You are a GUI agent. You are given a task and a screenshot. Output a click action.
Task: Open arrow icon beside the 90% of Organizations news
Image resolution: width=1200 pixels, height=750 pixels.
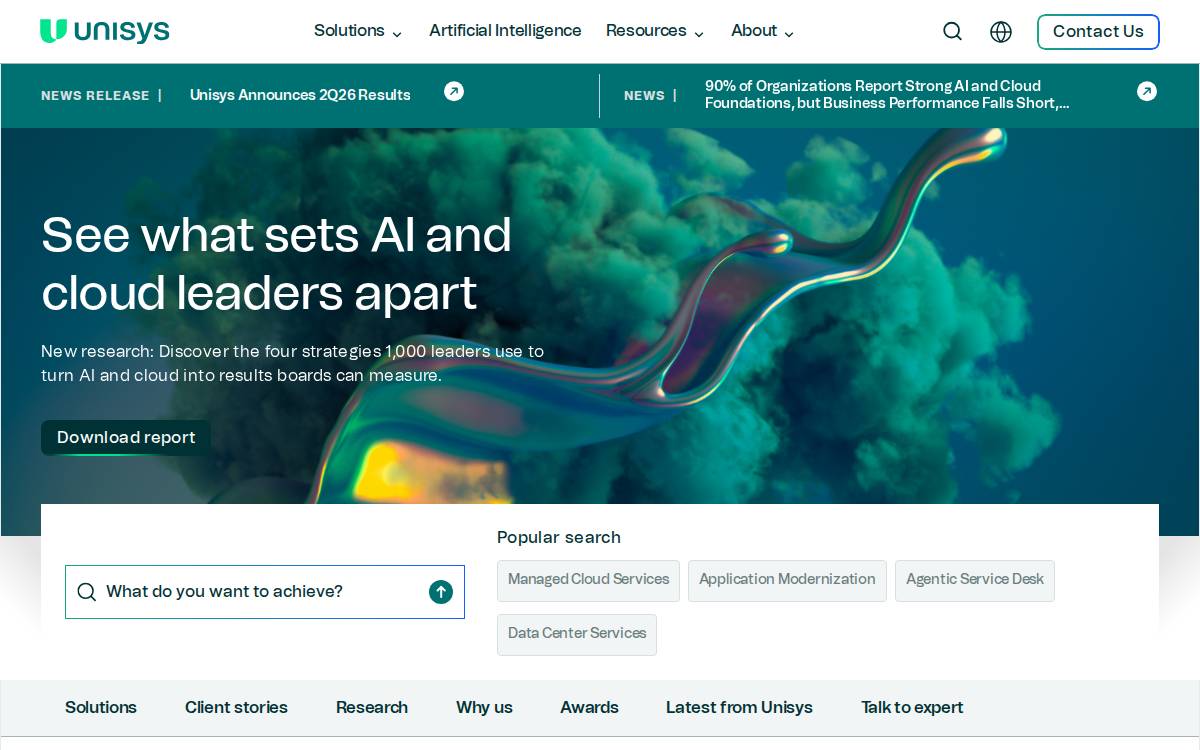[x=1147, y=91]
